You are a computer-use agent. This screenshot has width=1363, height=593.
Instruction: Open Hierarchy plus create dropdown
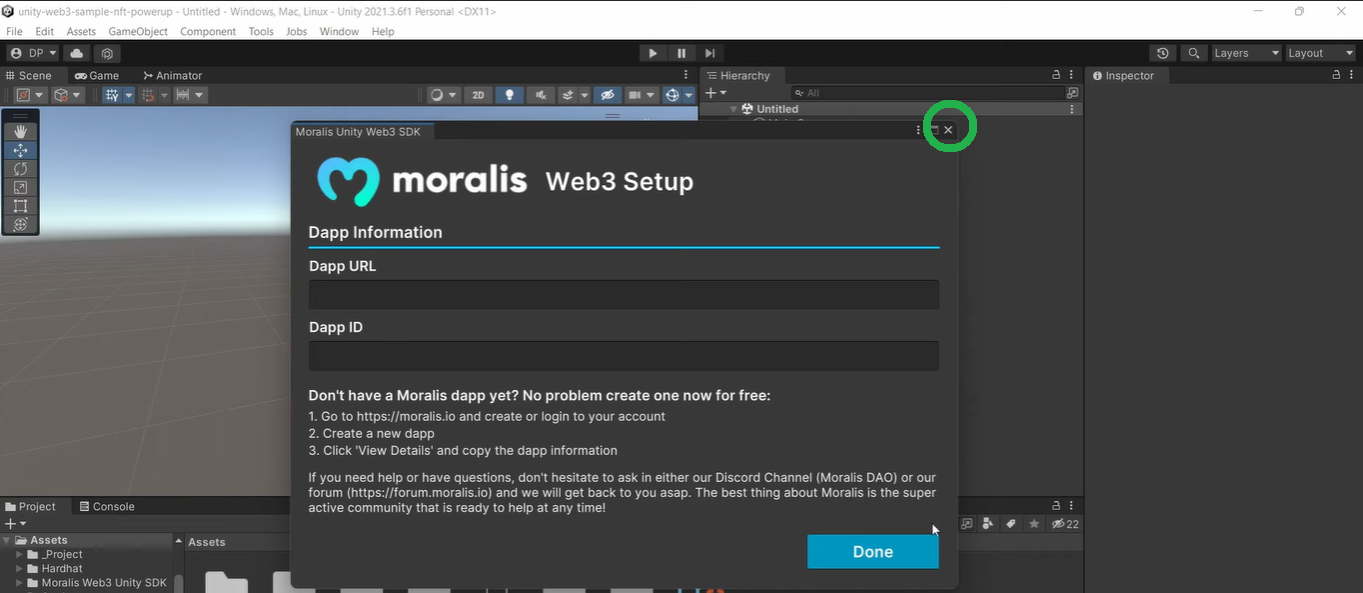pos(716,93)
